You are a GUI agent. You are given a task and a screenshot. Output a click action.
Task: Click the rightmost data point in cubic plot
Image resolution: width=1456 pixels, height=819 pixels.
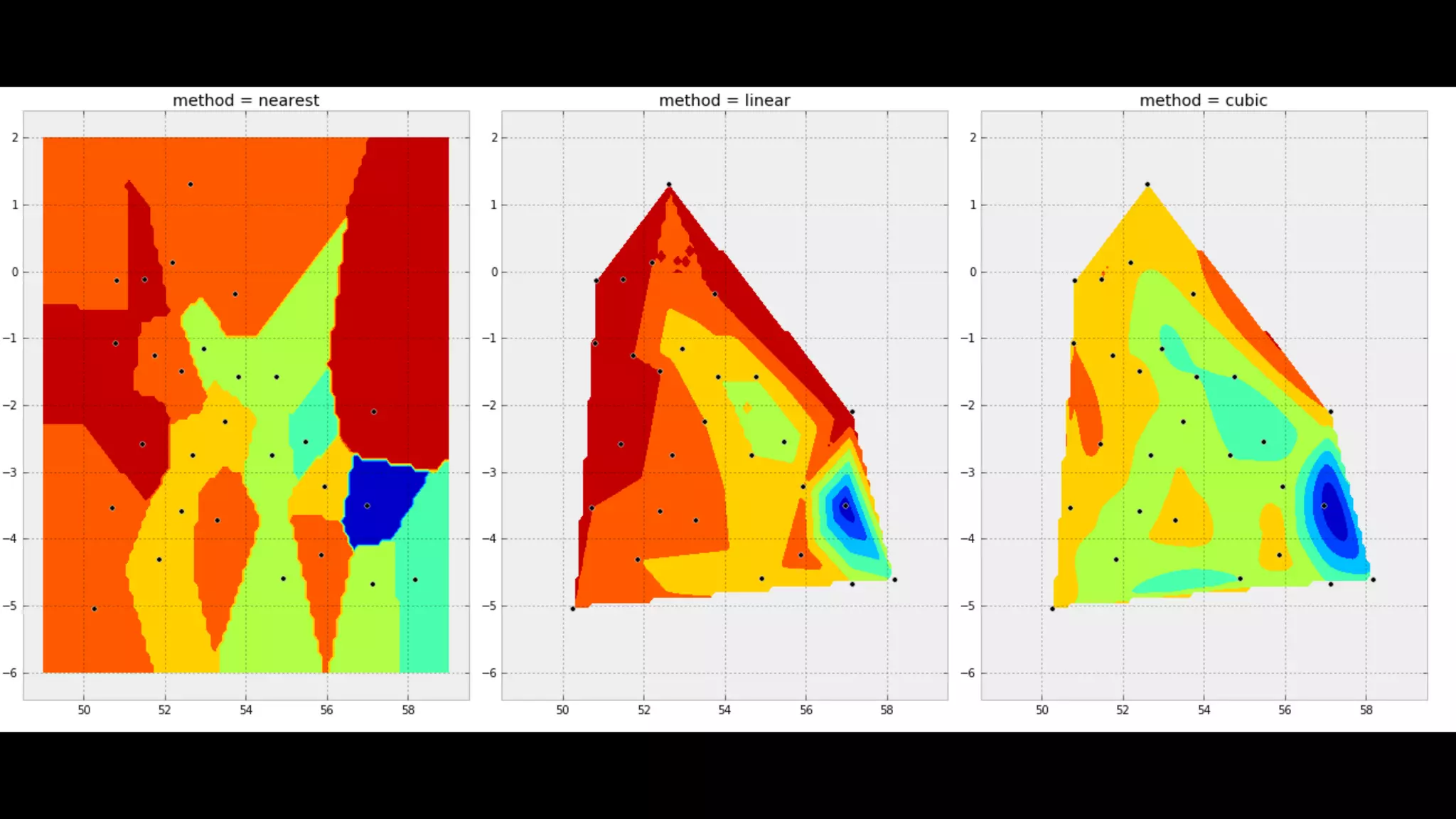tap(1373, 579)
